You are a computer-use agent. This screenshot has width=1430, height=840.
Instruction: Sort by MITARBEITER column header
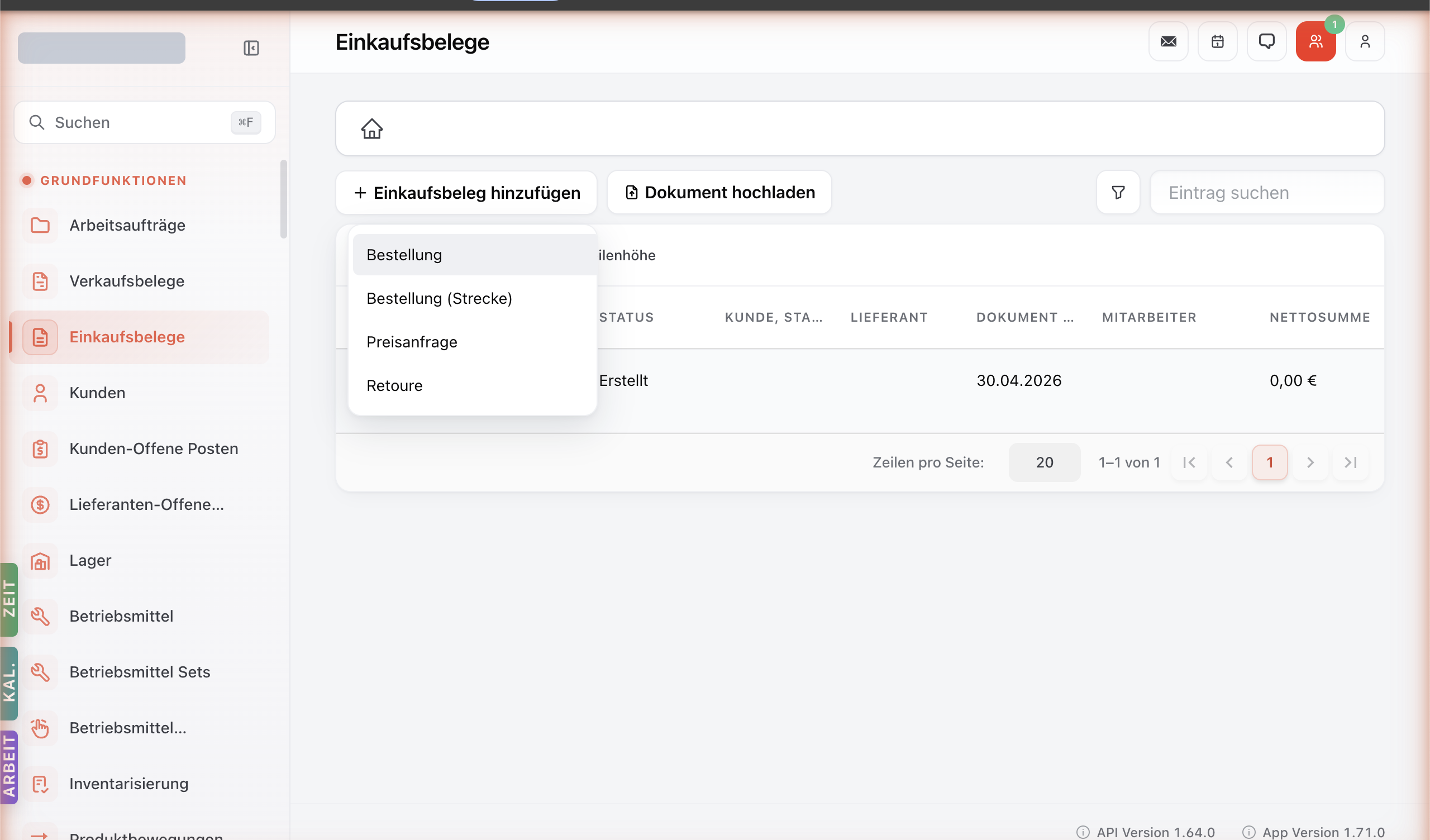point(1149,317)
